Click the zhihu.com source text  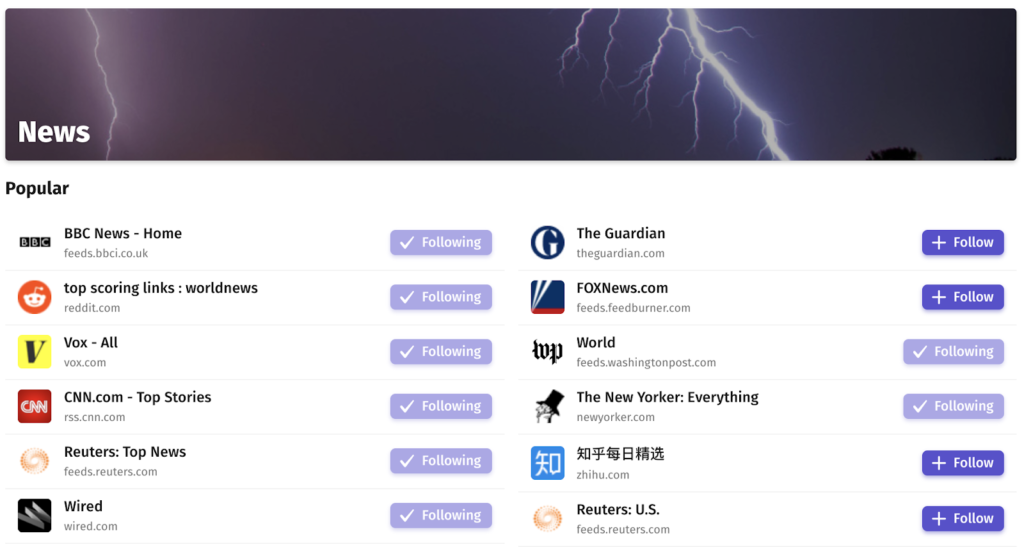pos(603,475)
